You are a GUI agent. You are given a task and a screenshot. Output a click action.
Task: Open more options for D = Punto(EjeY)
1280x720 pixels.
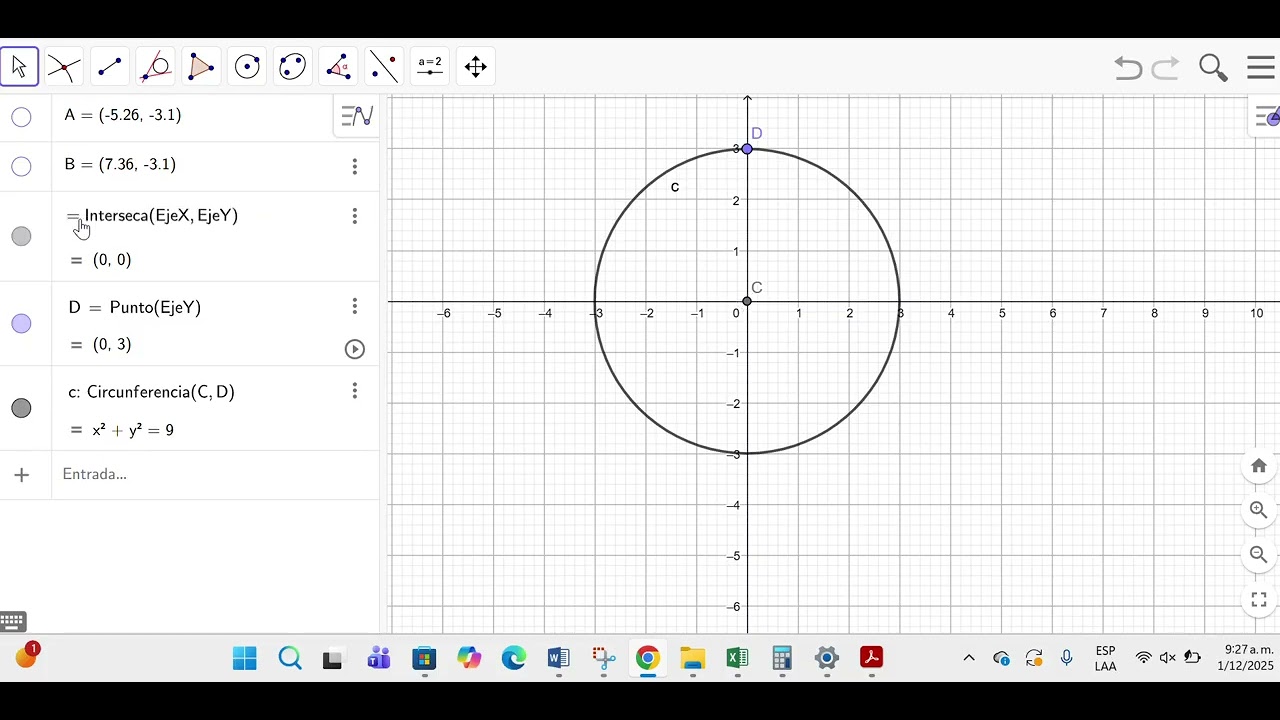354,306
